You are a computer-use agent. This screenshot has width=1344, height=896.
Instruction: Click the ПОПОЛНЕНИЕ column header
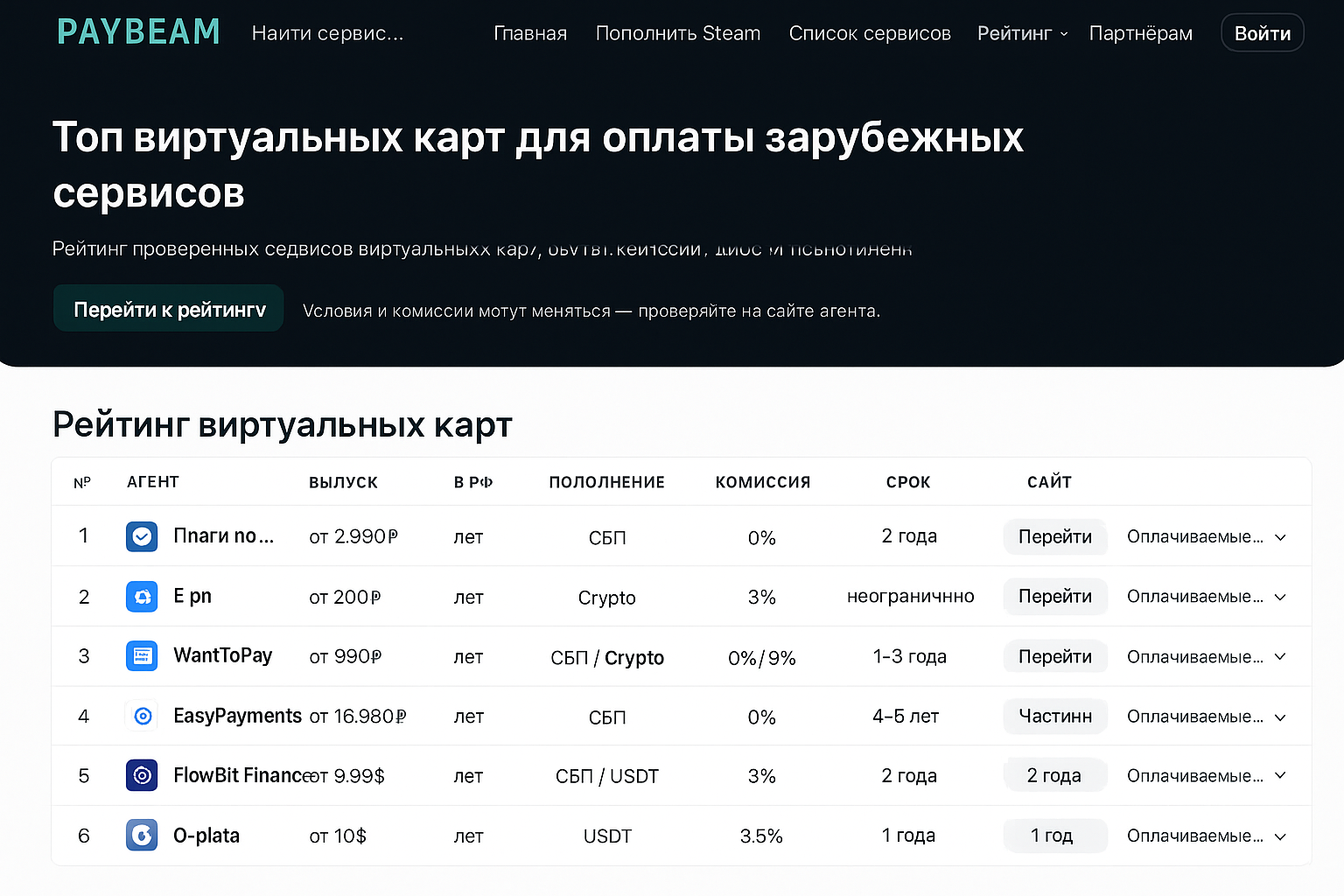tap(607, 482)
